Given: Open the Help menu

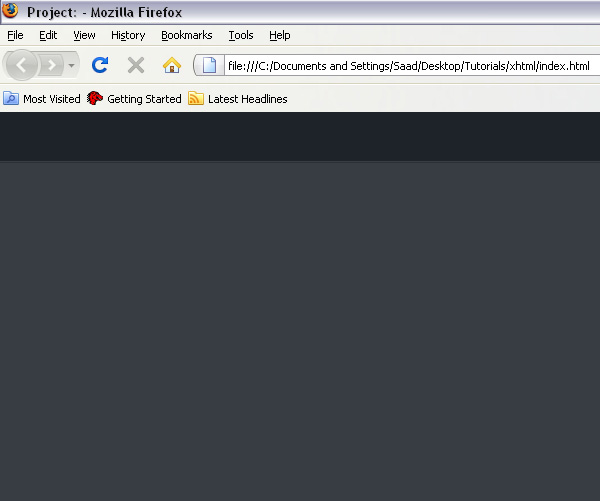Looking at the screenshot, I should pos(280,35).
